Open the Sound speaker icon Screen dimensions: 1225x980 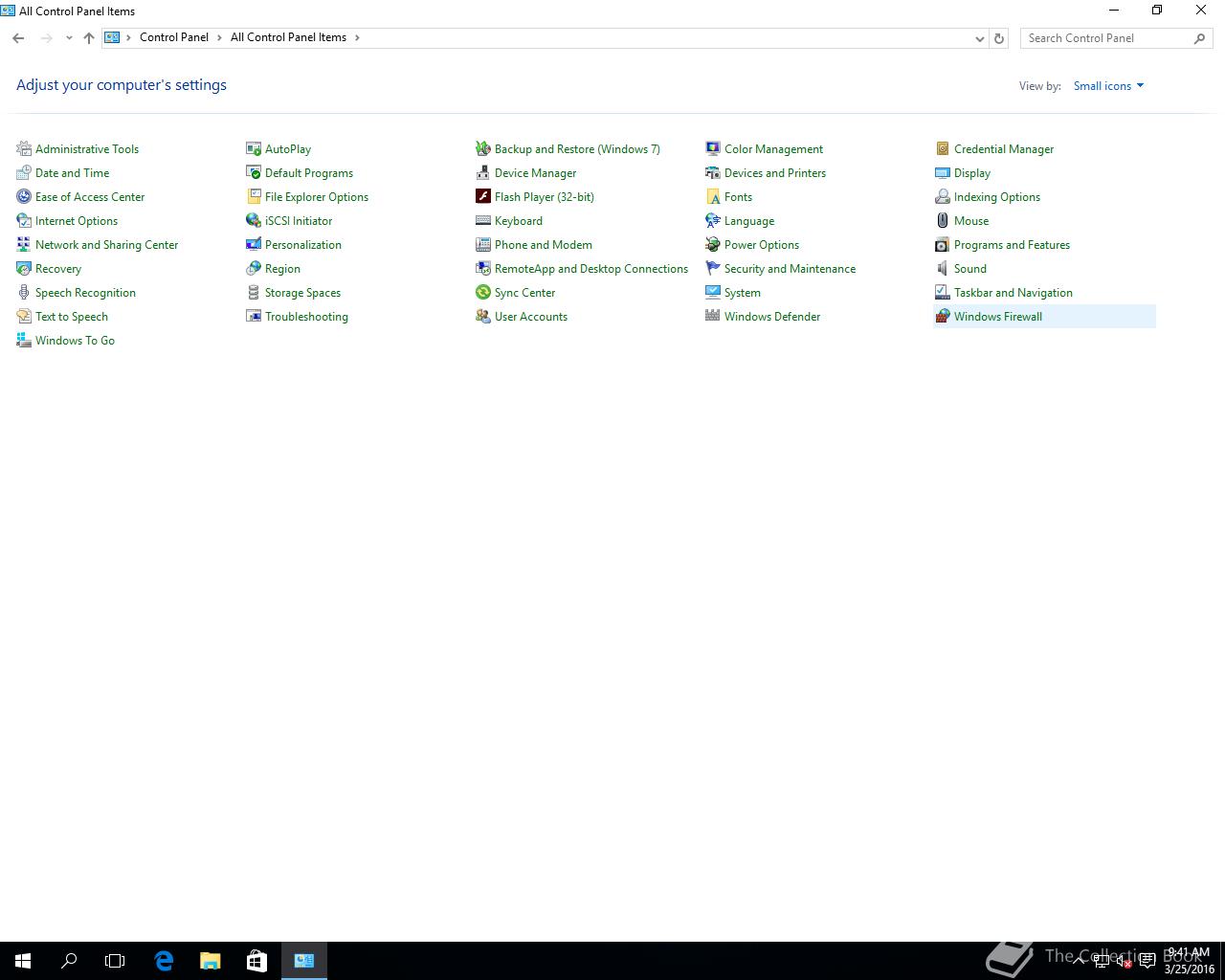943,268
